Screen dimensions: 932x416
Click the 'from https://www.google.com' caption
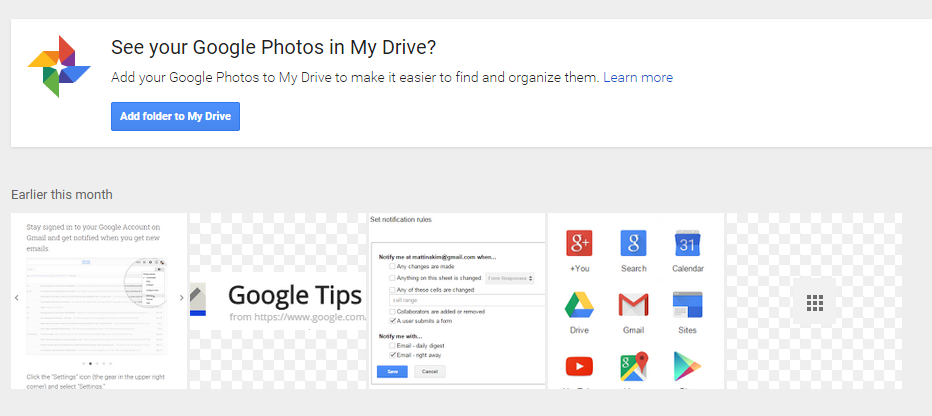click(x=297, y=317)
